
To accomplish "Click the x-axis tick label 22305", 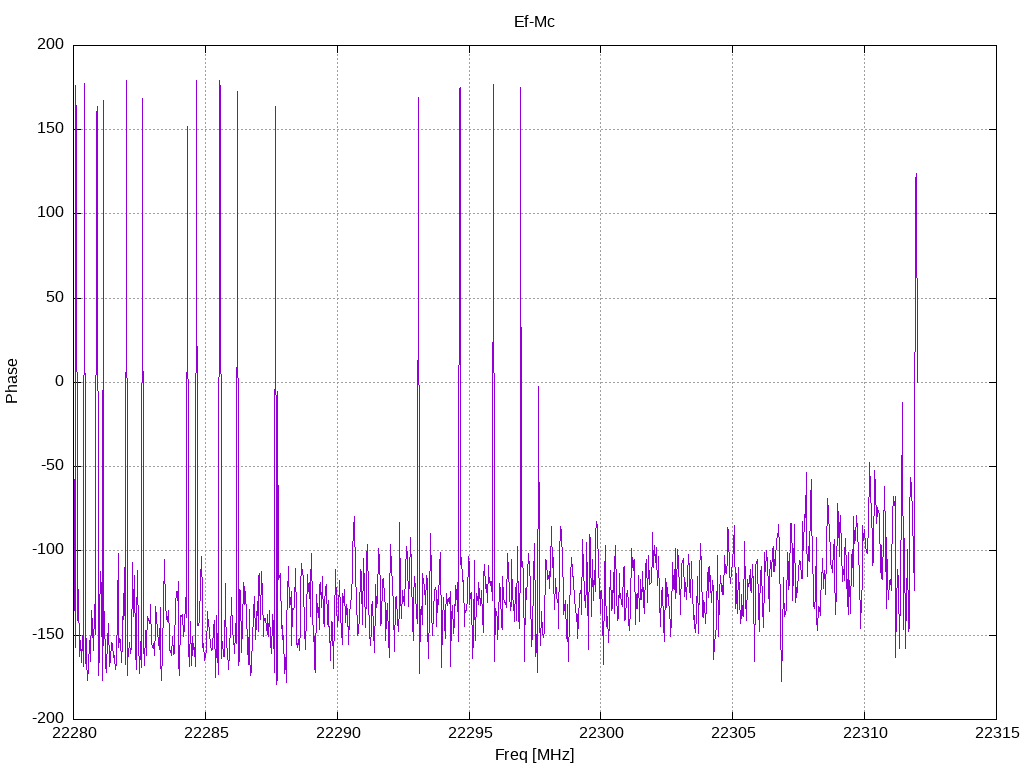I will pyautogui.click(x=733, y=733).
